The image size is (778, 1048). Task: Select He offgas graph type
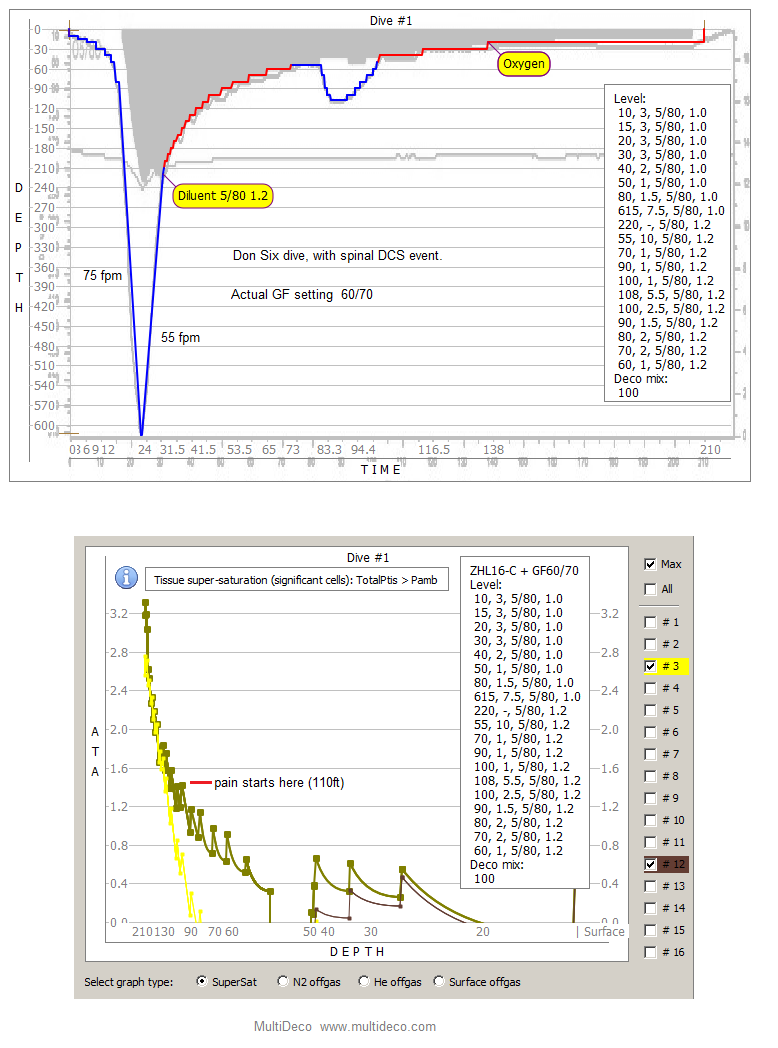(364, 981)
